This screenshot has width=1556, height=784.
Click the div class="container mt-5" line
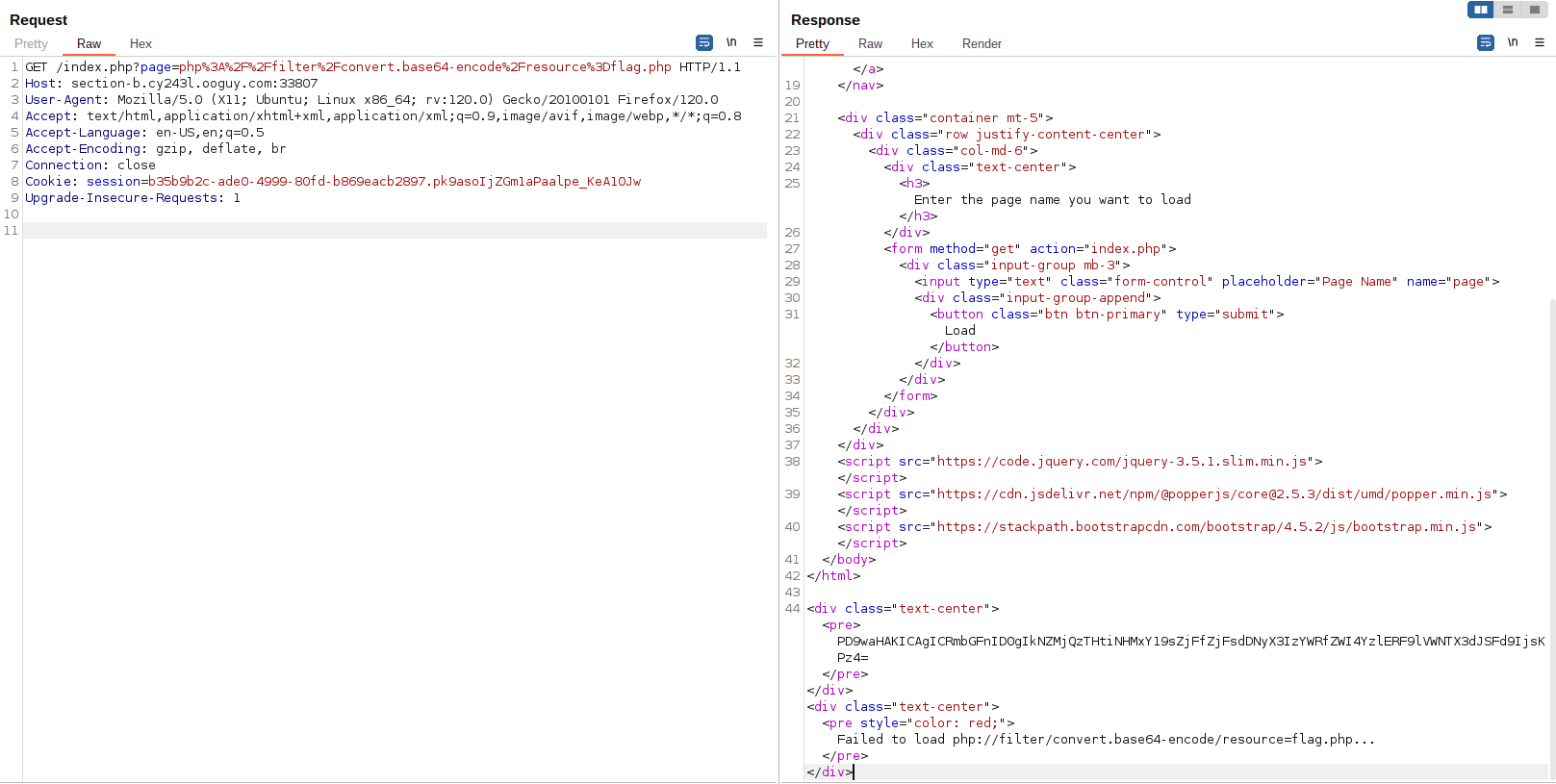pos(945,118)
